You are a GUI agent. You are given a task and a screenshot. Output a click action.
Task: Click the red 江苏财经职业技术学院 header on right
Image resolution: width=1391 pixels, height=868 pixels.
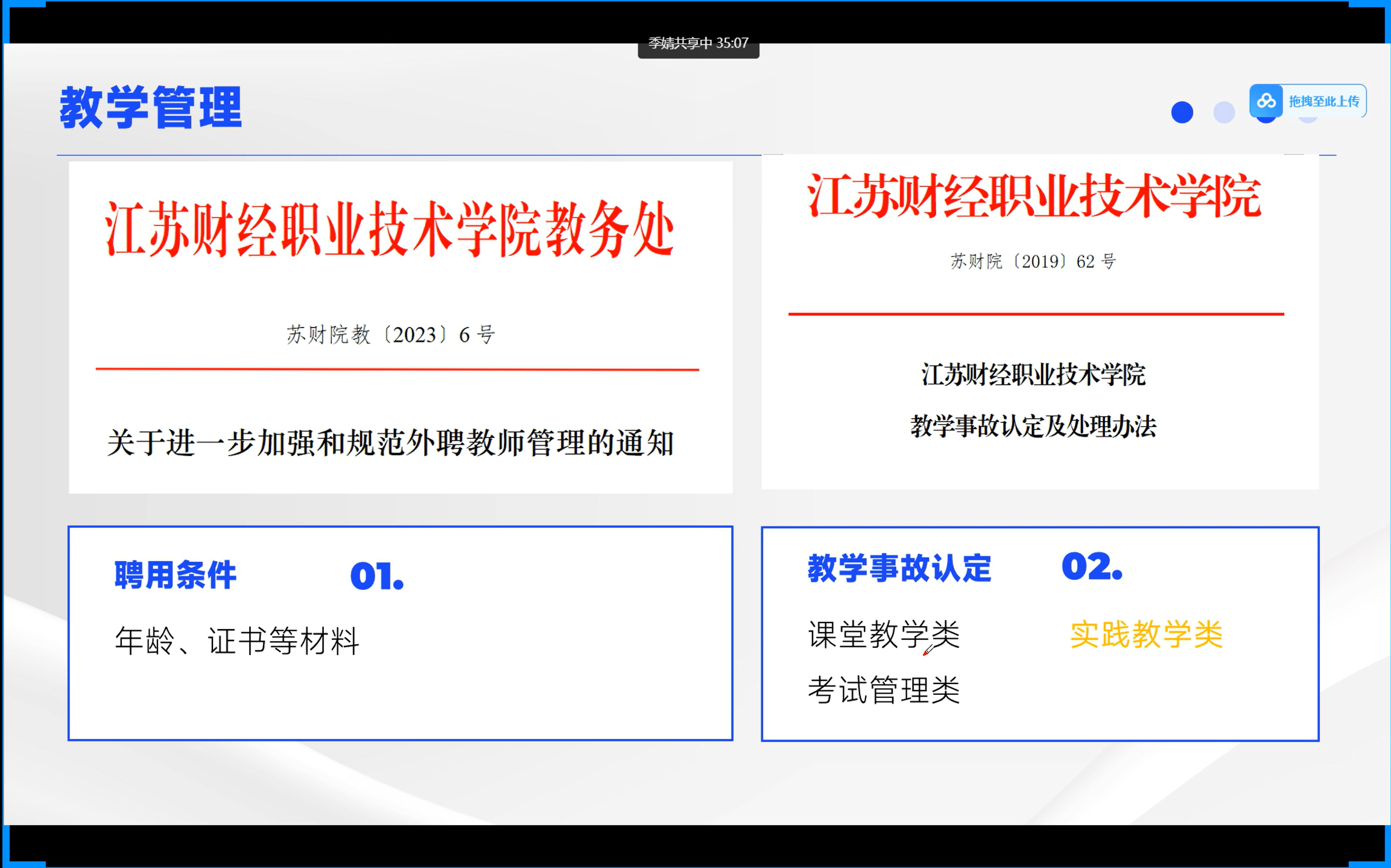pyautogui.click(x=1034, y=195)
